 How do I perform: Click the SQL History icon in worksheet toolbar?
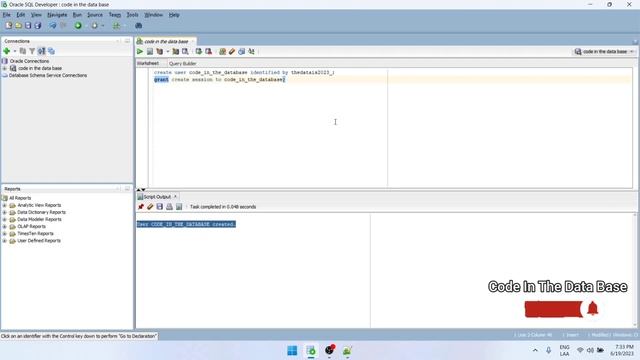(242, 51)
